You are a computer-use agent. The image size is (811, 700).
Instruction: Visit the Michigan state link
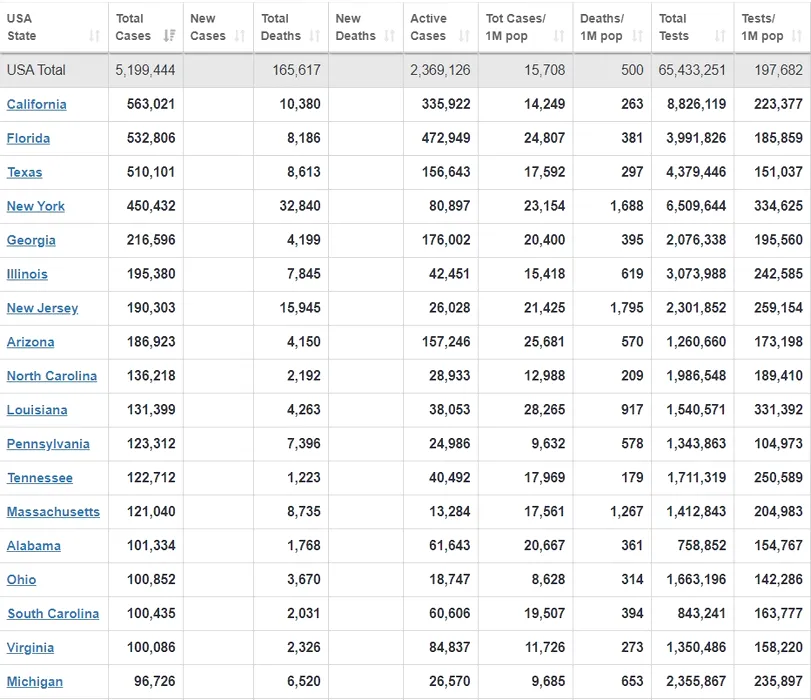[x=35, y=683]
